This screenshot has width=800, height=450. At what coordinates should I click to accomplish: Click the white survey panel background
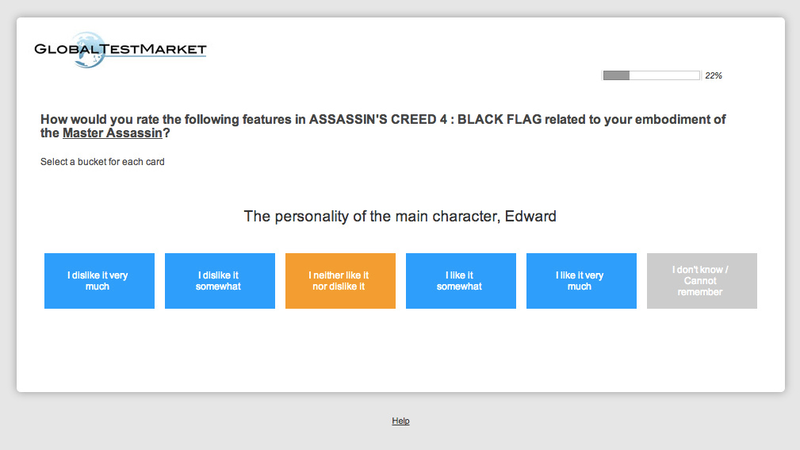click(x=400, y=352)
